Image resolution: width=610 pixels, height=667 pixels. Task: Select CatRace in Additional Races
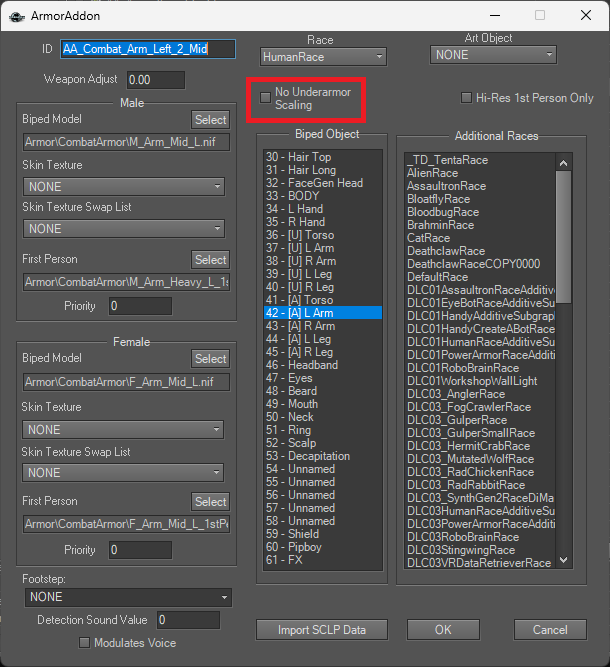(480, 238)
